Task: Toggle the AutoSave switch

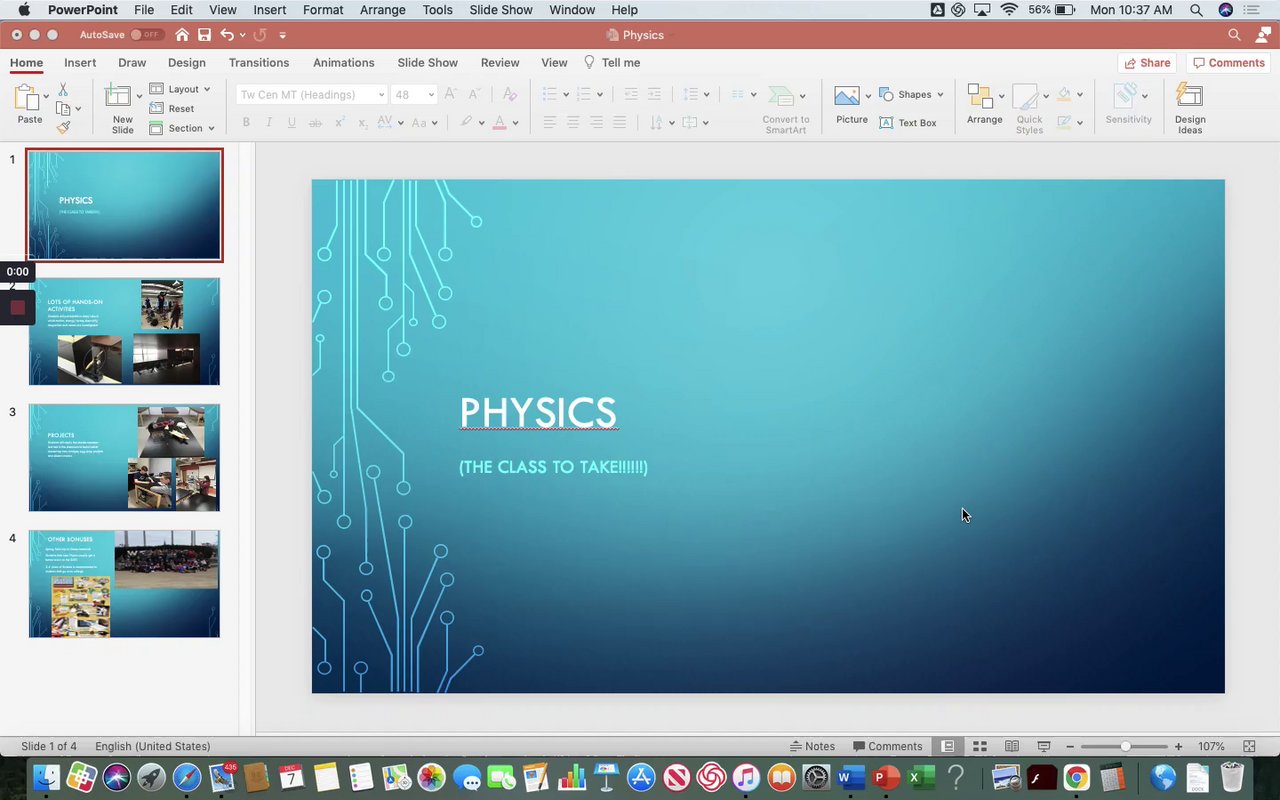Action: [146, 35]
